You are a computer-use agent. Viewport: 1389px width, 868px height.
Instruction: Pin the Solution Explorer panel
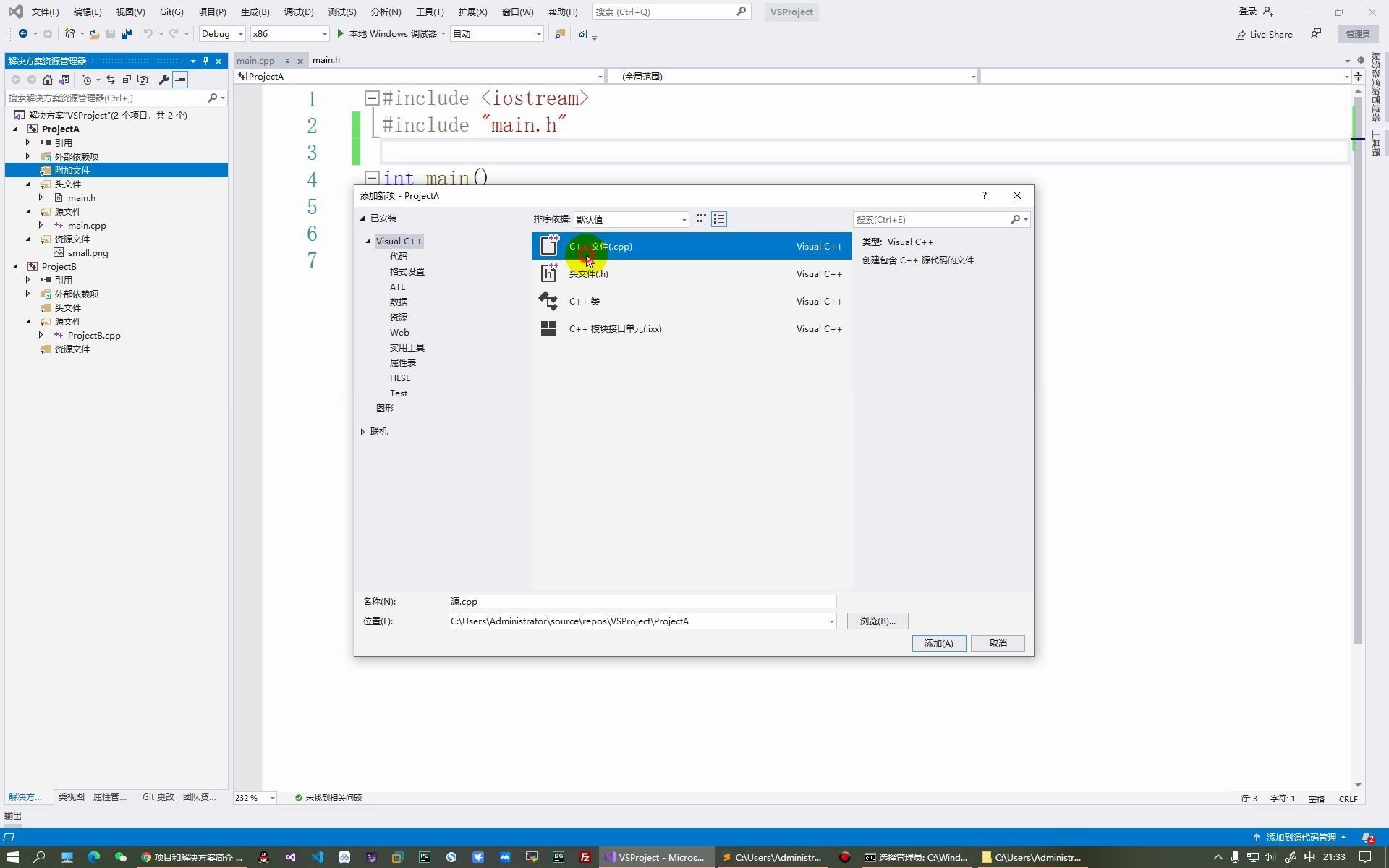click(205, 61)
